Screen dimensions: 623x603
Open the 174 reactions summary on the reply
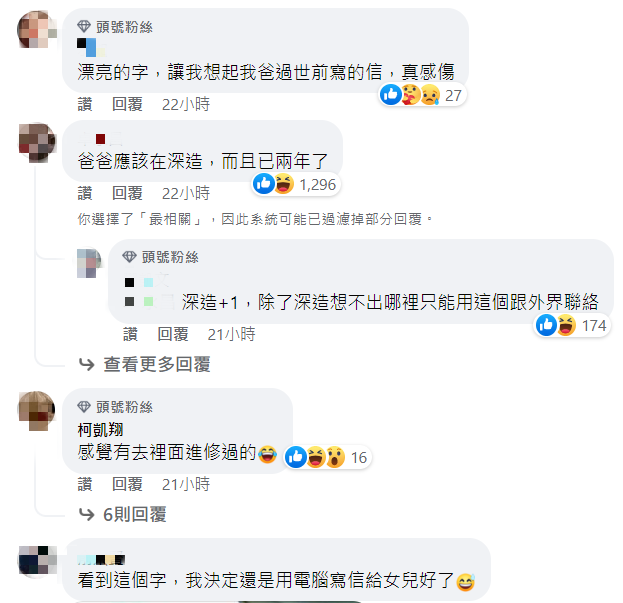coord(572,325)
